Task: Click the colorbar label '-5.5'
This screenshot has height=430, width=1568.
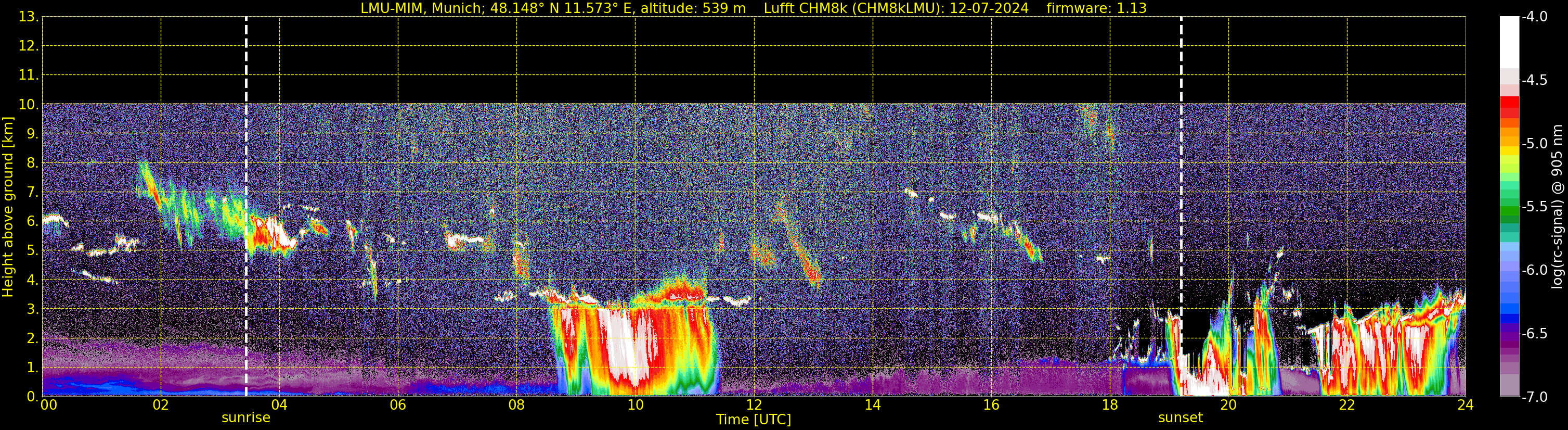Action: [x=1534, y=207]
